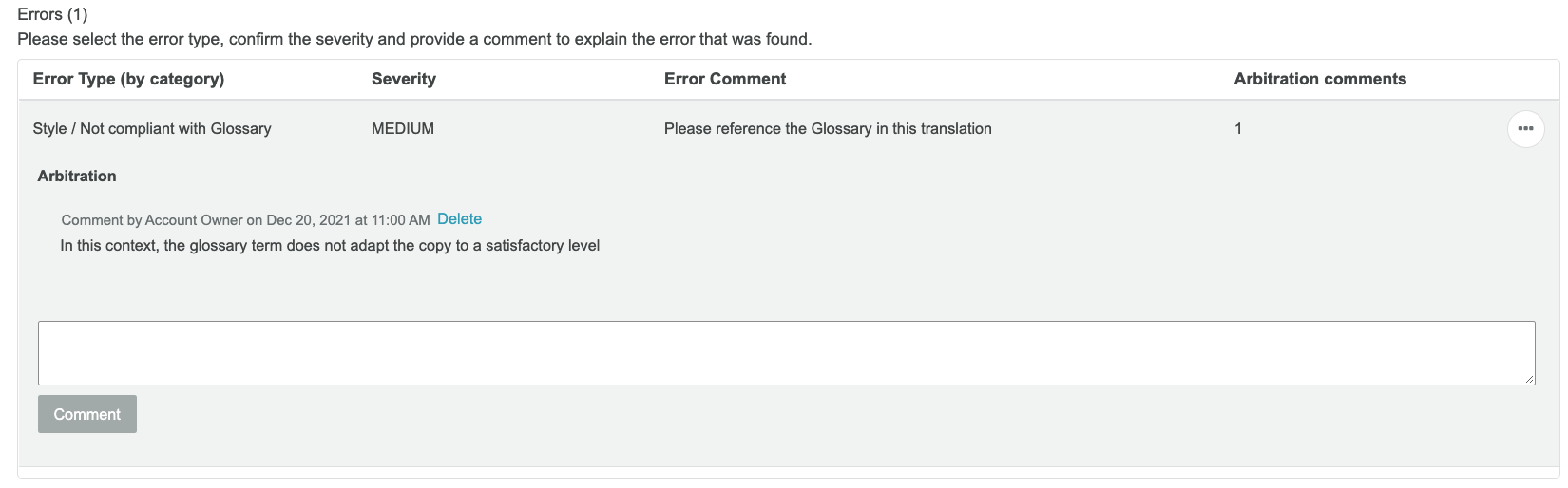Click the 'Please select the error type' instruction text
Image resolution: width=1568 pixels, height=488 pixels.
[414, 39]
